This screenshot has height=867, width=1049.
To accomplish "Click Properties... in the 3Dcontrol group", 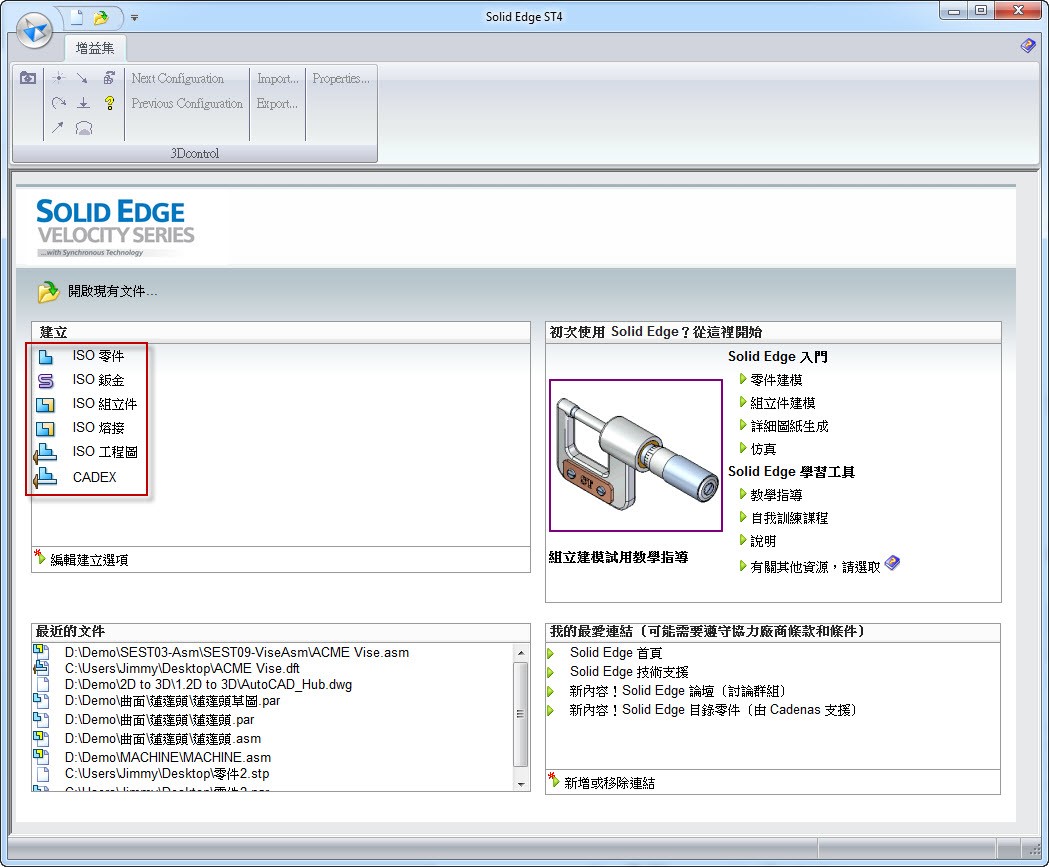I will tap(341, 78).
